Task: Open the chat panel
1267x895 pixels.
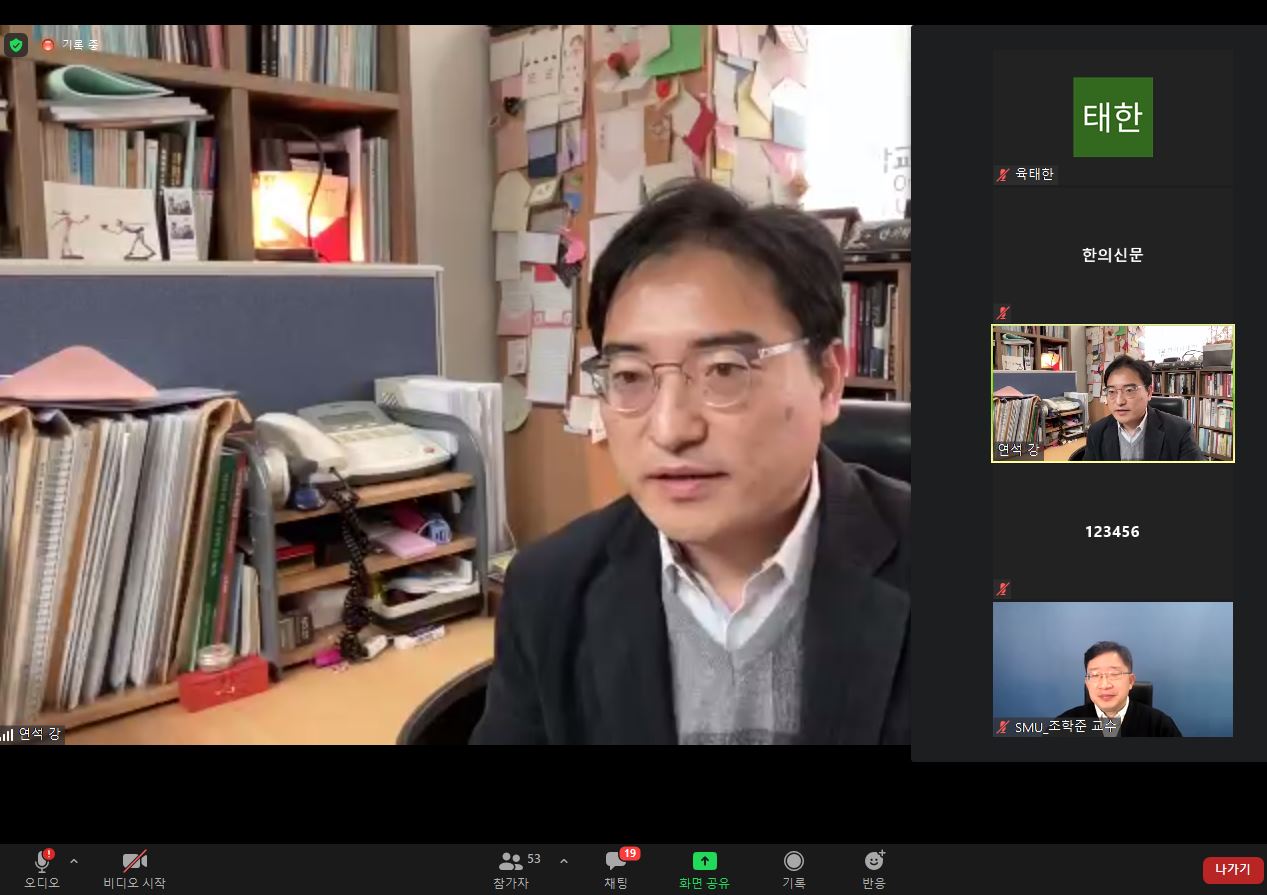Action: coord(616,862)
